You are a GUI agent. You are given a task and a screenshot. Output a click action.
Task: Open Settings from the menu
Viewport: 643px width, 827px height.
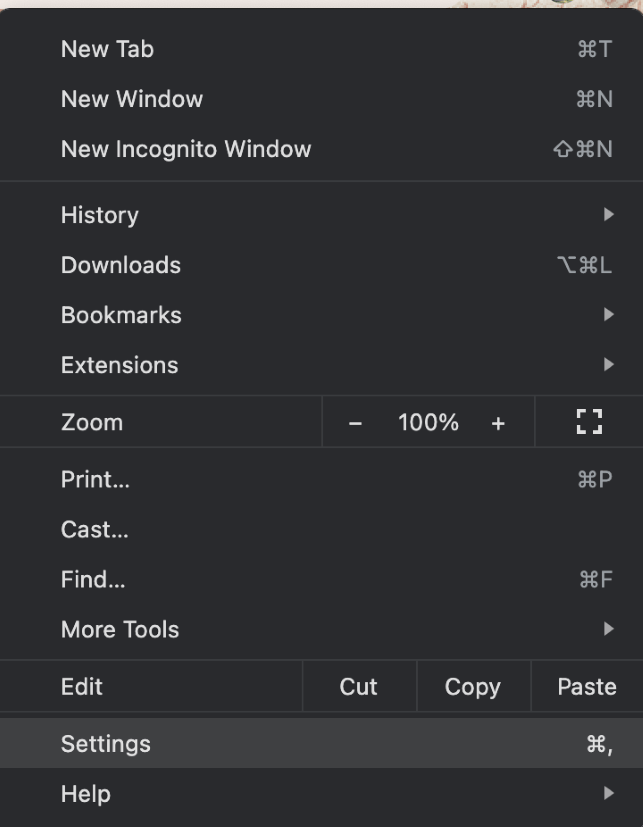[105, 744]
